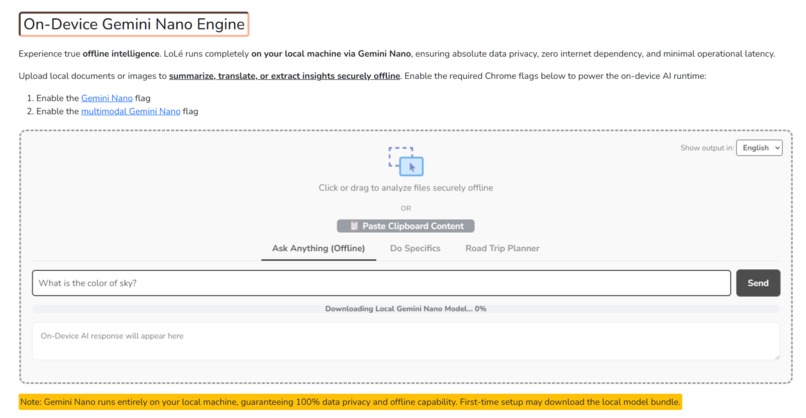Open the Gemini Nano flag link
The image size is (806, 418).
[x=107, y=98]
